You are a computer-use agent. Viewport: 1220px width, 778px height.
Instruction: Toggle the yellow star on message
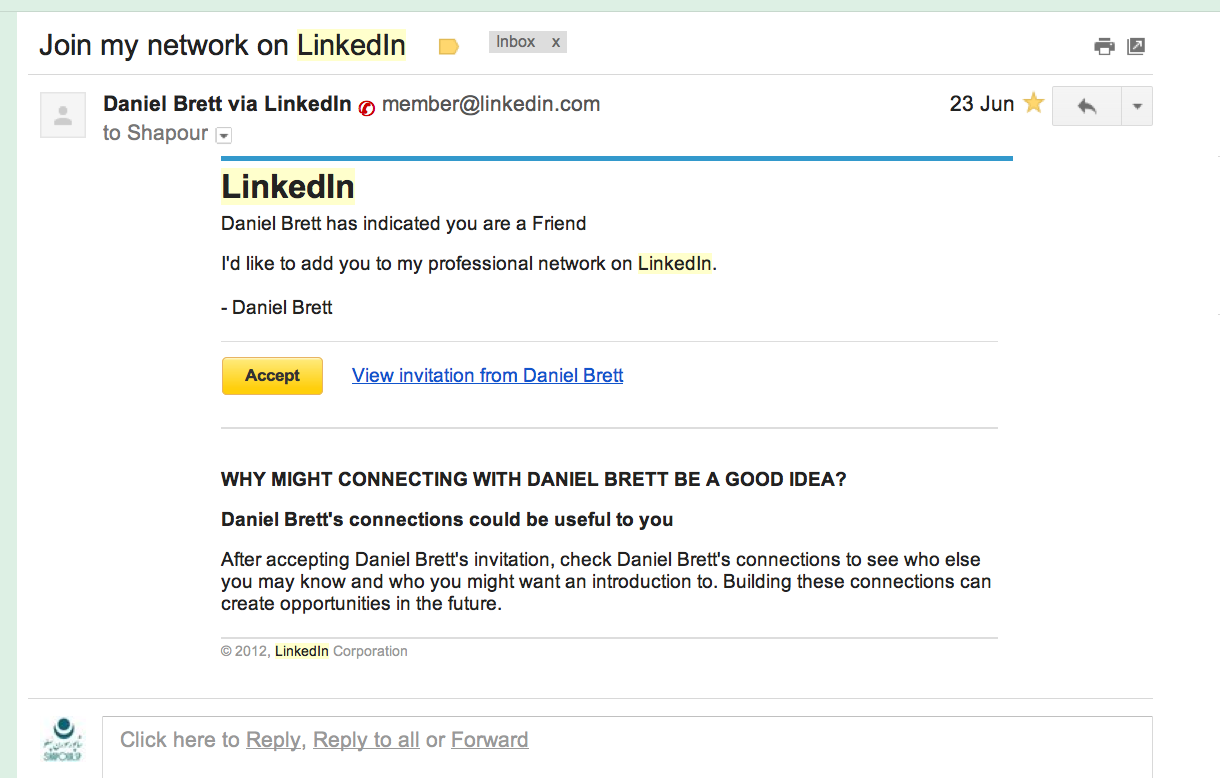pos(1034,103)
